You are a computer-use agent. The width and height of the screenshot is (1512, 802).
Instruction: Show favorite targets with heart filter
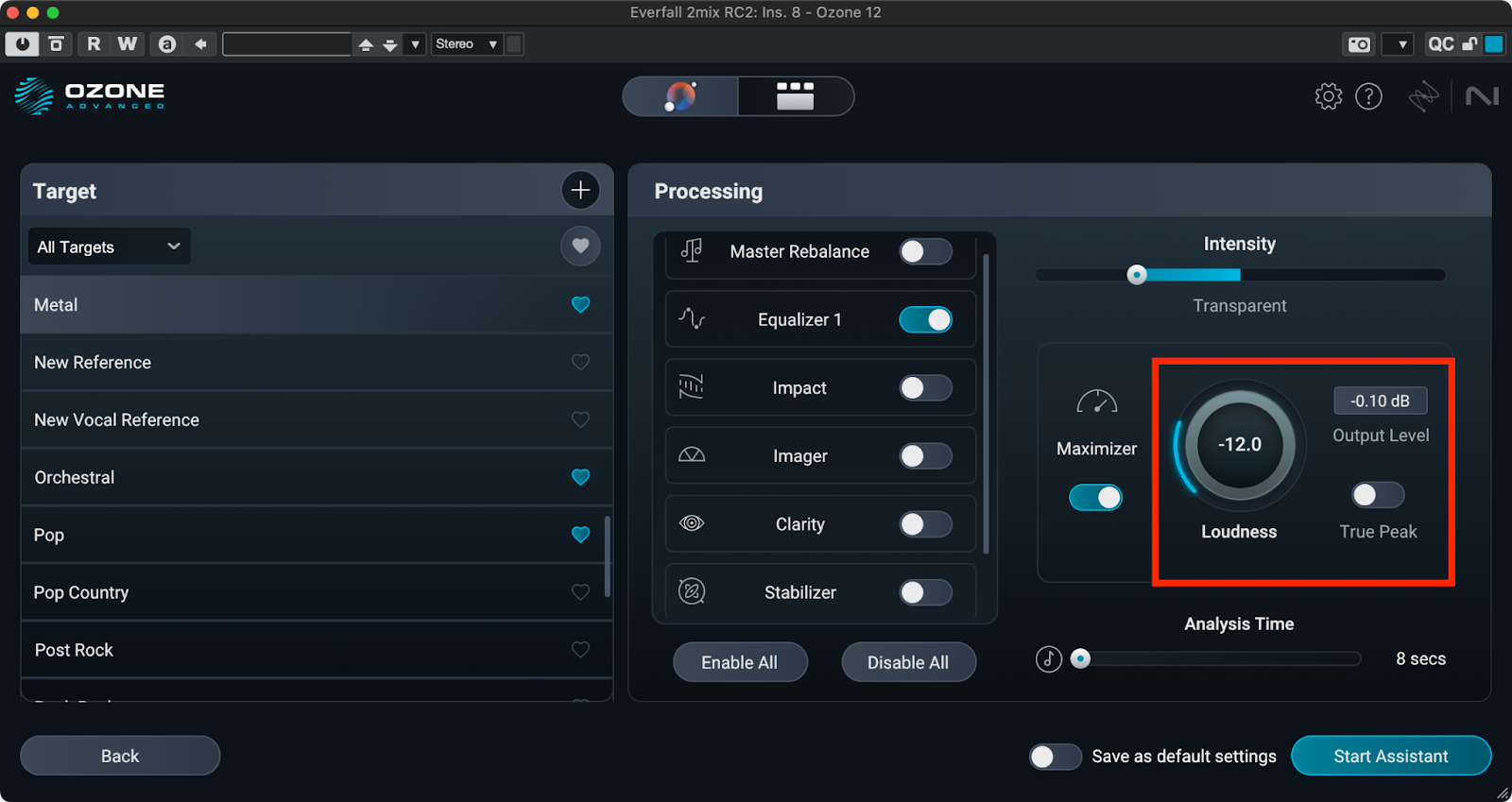click(580, 247)
